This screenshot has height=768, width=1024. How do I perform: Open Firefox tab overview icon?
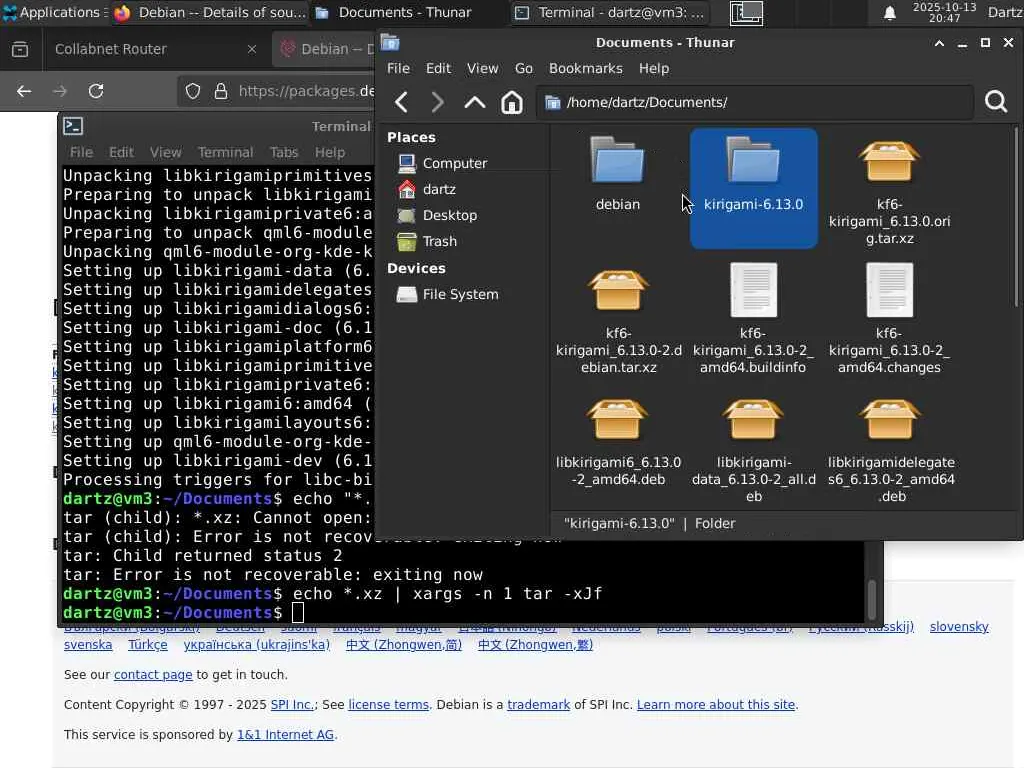pyautogui.click(x=20, y=49)
